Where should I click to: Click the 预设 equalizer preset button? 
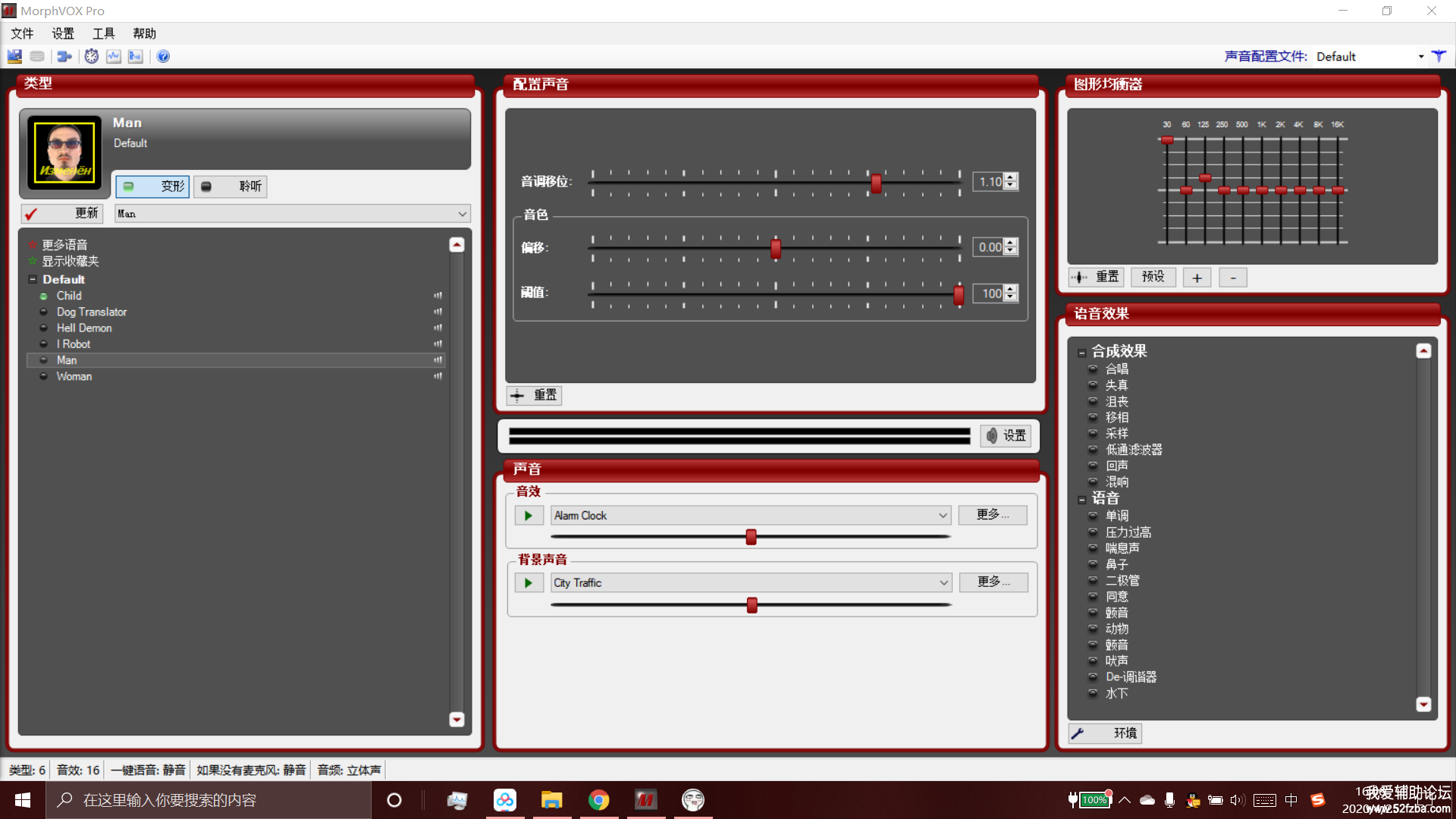pyautogui.click(x=1153, y=277)
